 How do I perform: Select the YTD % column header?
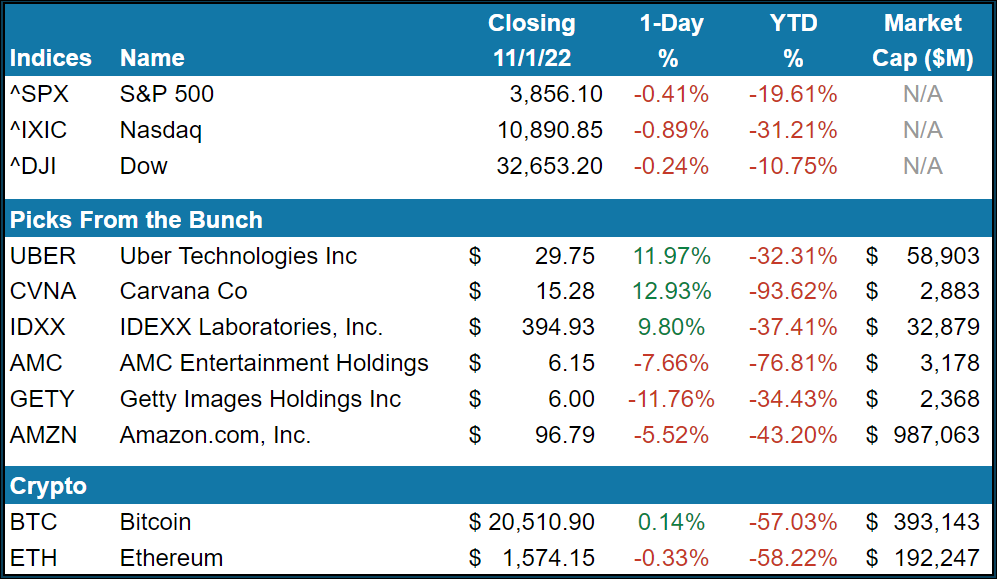793,41
